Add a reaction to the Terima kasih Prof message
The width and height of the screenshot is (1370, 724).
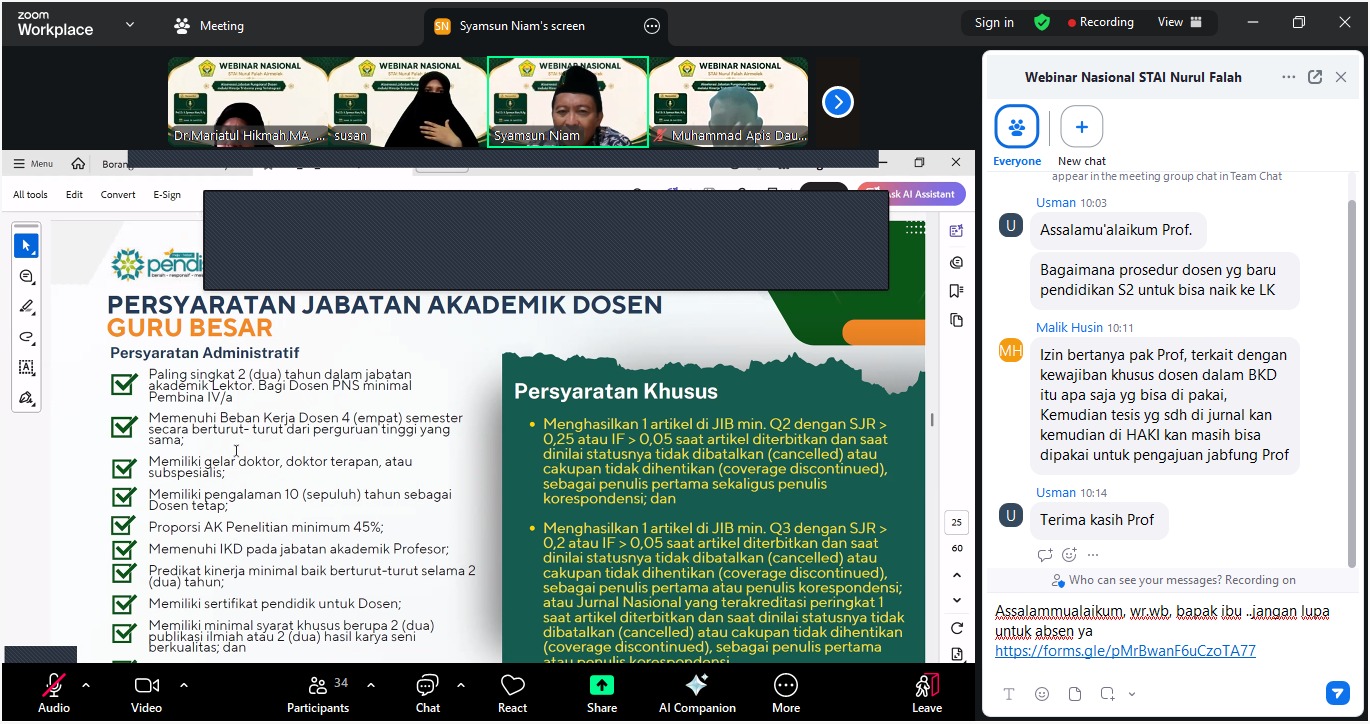tap(1069, 555)
